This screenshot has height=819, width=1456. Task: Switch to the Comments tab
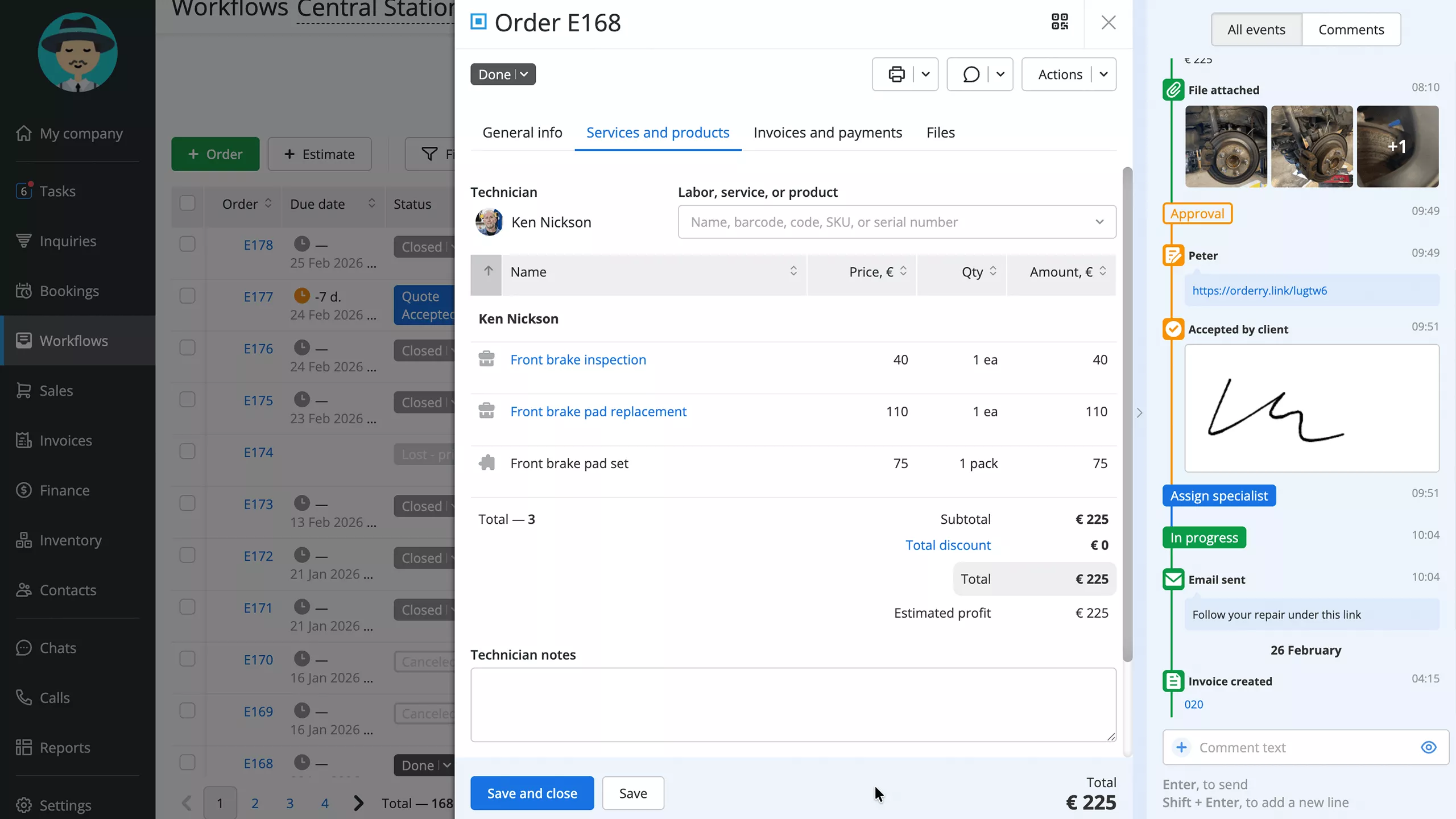tap(1351, 29)
